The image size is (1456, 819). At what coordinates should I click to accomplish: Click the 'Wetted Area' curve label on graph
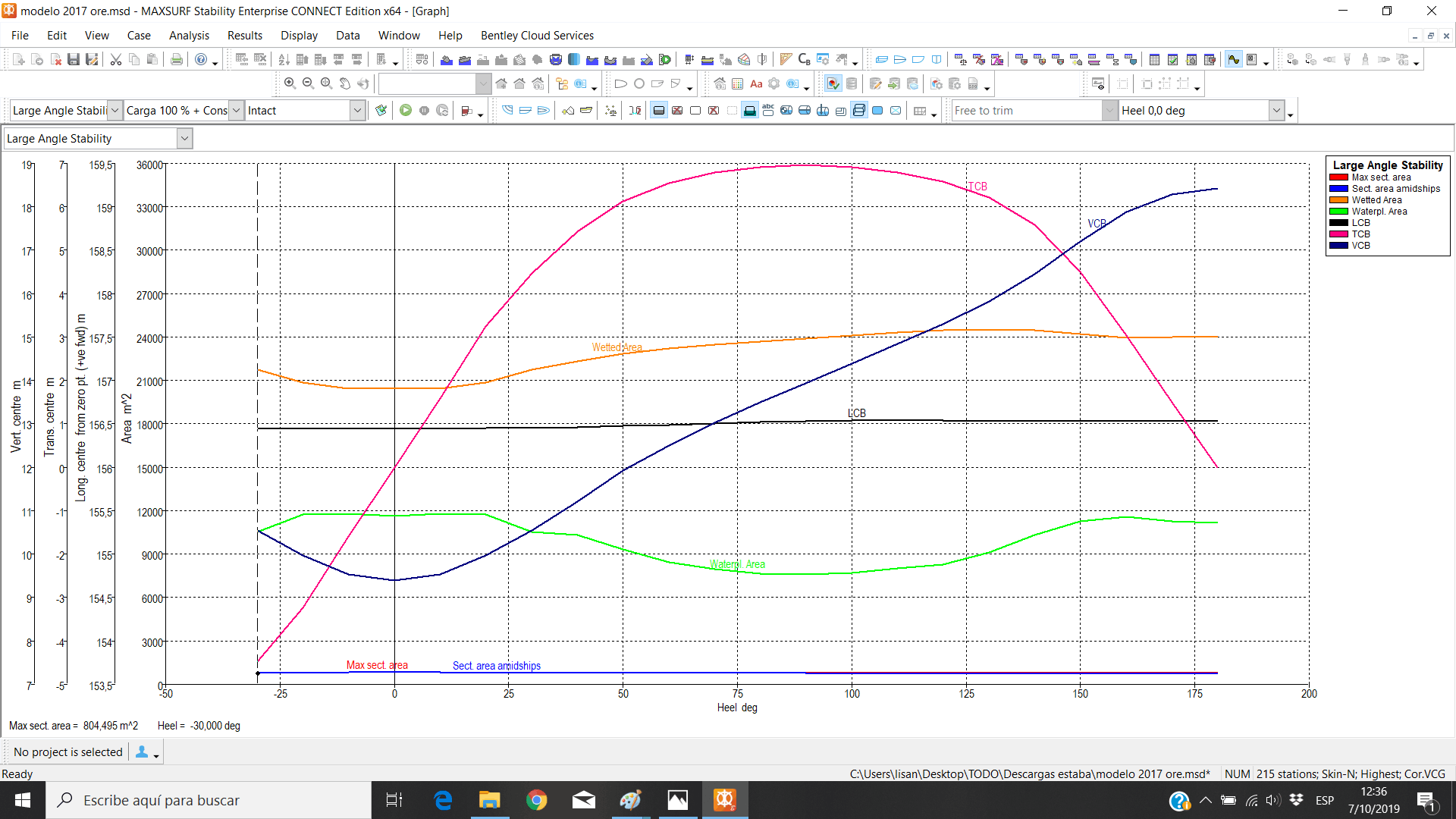tap(617, 347)
